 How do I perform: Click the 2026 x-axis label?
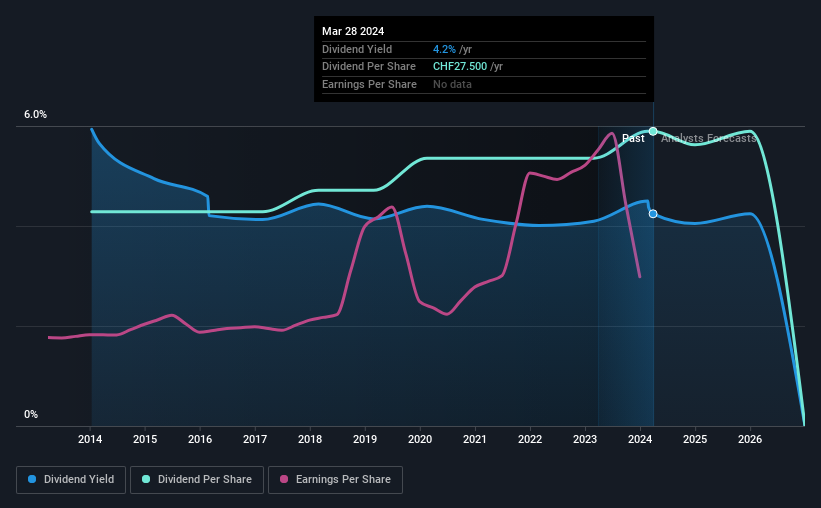pyautogui.click(x=750, y=439)
